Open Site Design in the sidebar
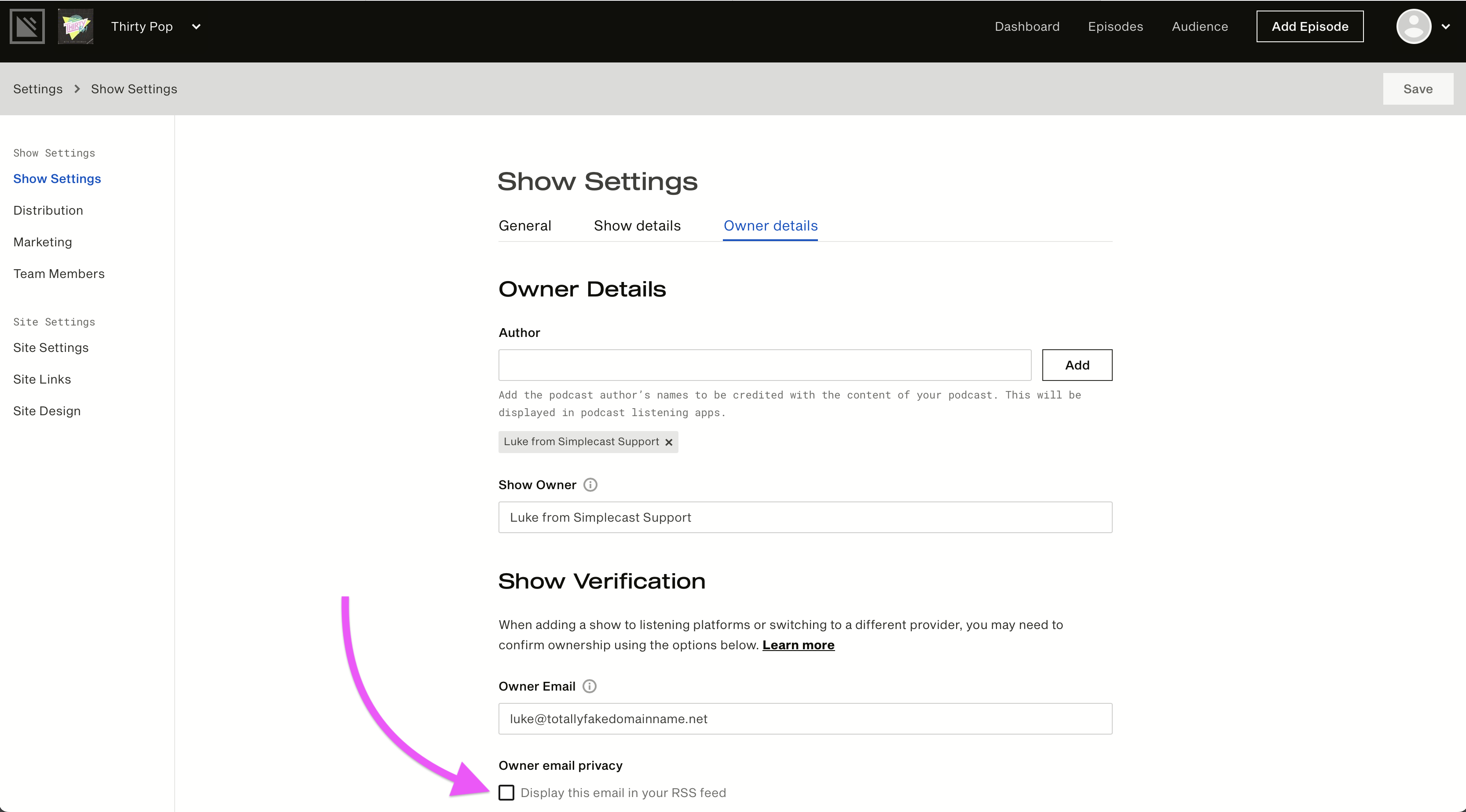Image resolution: width=1466 pixels, height=812 pixels. 47,411
